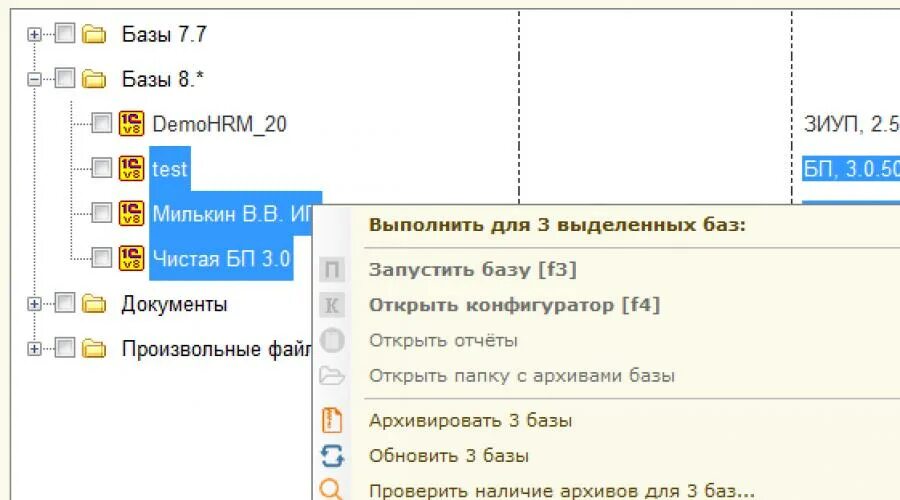900x500 pixels.
Task: Click the refresh icon beside Обновить 3 базы
Action: pos(332,456)
